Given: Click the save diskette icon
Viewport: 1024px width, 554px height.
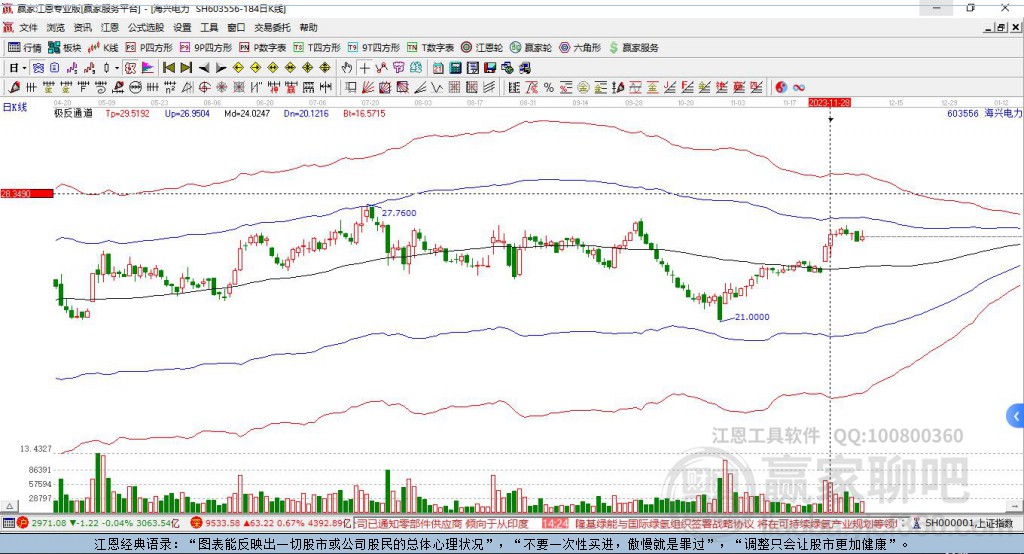Looking at the screenshot, I should (490, 68).
